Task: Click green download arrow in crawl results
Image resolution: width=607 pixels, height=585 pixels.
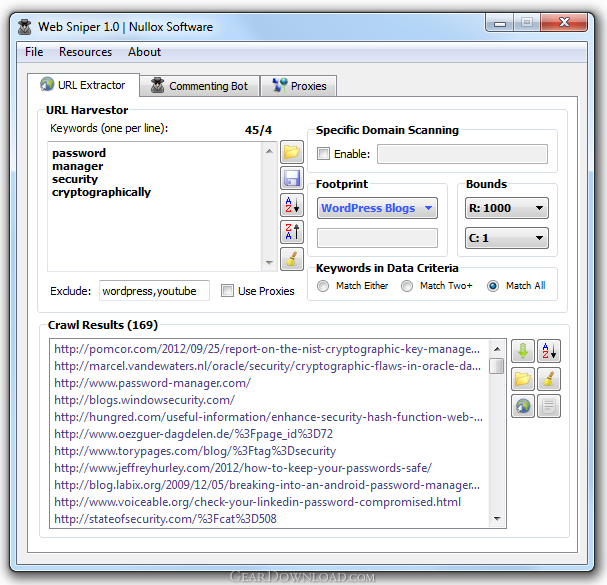Action: (523, 351)
